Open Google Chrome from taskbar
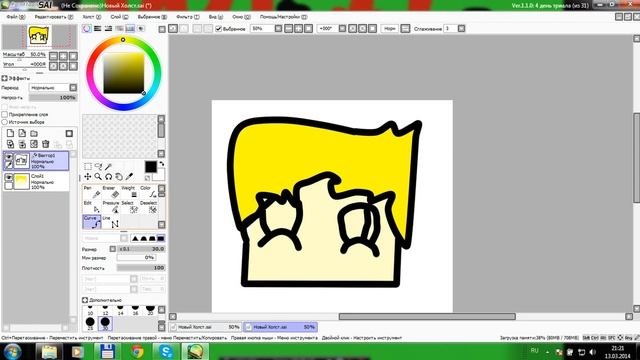Image resolution: width=640 pixels, height=360 pixels. click(137, 351)
